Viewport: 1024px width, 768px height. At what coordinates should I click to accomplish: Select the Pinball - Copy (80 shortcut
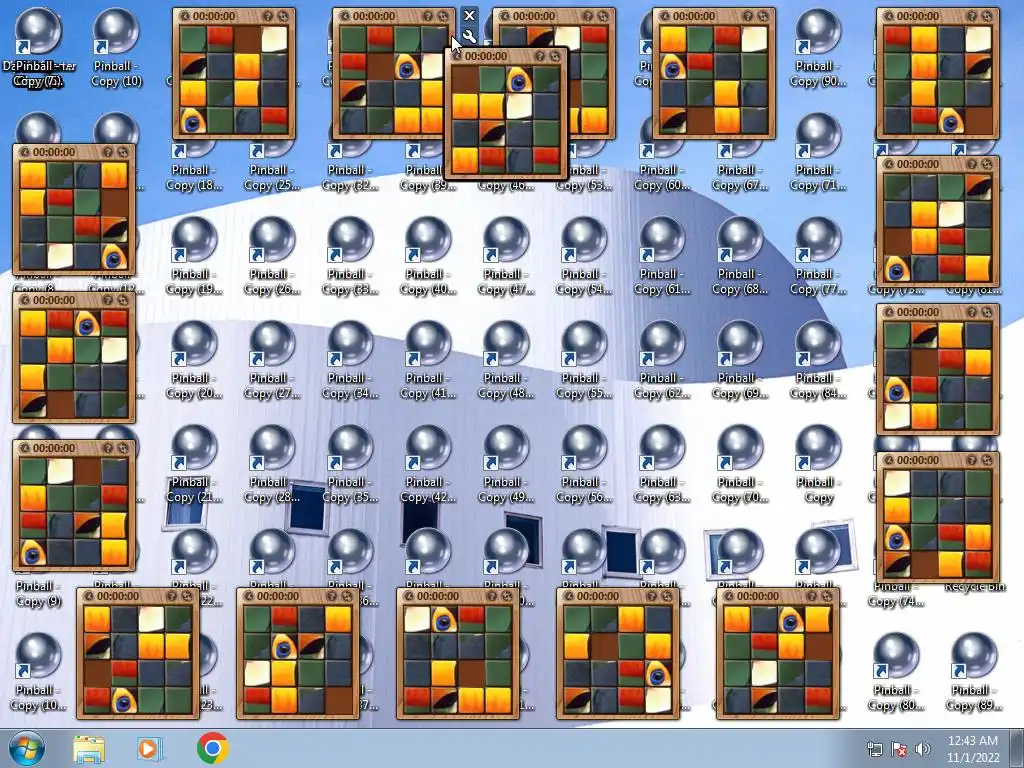point(895,672)
